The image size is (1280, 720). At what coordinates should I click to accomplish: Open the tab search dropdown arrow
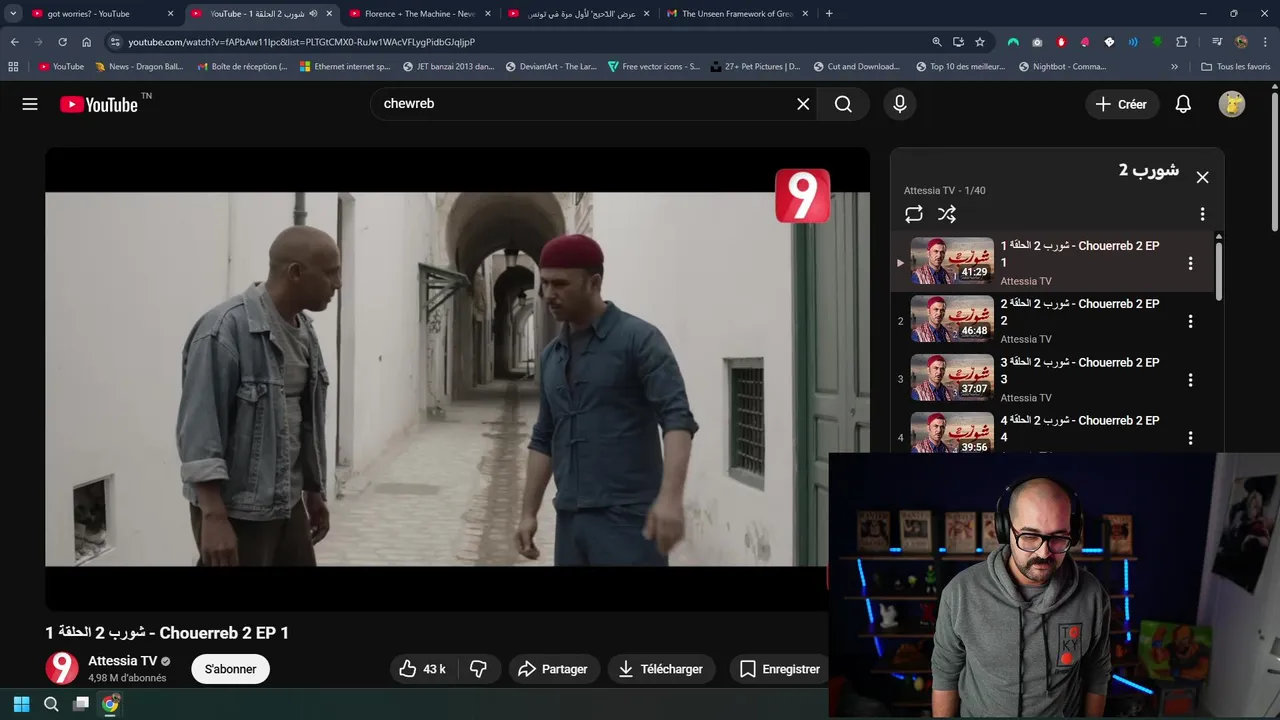point(13,14)
